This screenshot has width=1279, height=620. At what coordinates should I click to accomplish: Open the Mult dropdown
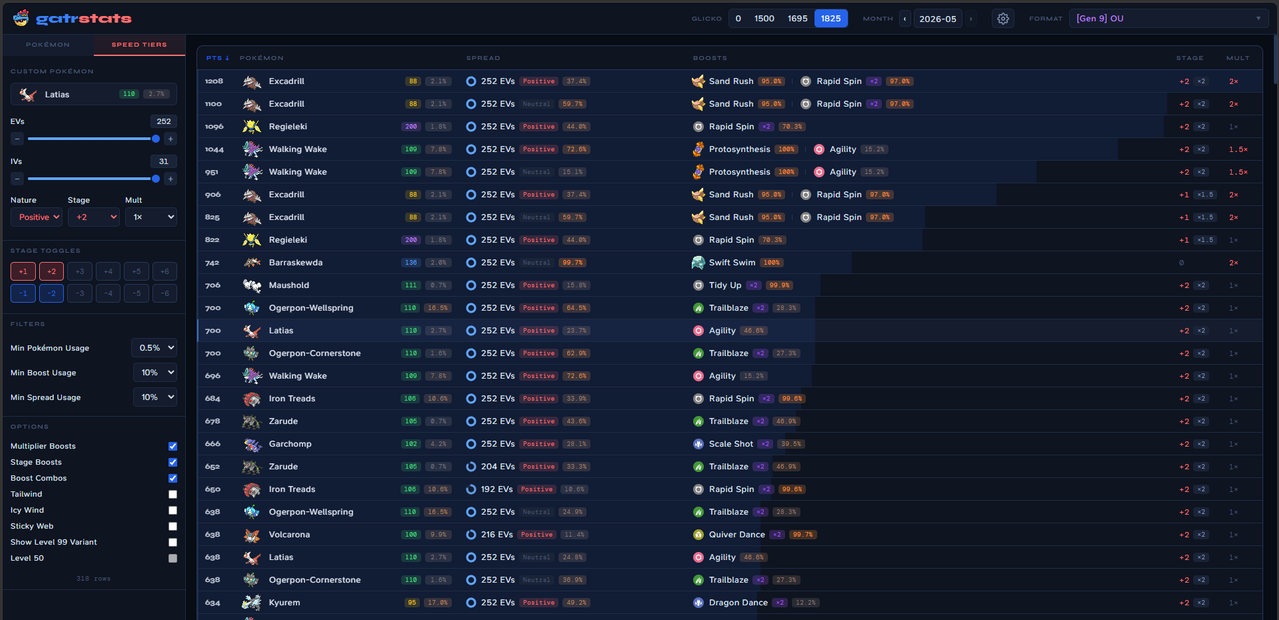[151, 217]
